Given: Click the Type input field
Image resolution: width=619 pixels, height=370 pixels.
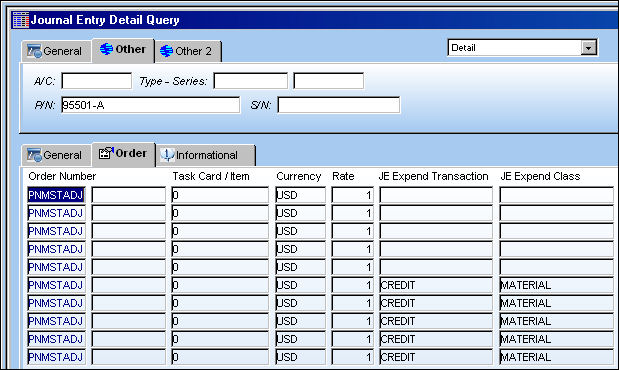Looking at the screenshot, I should pyautogui.click(x=251, y=81).
